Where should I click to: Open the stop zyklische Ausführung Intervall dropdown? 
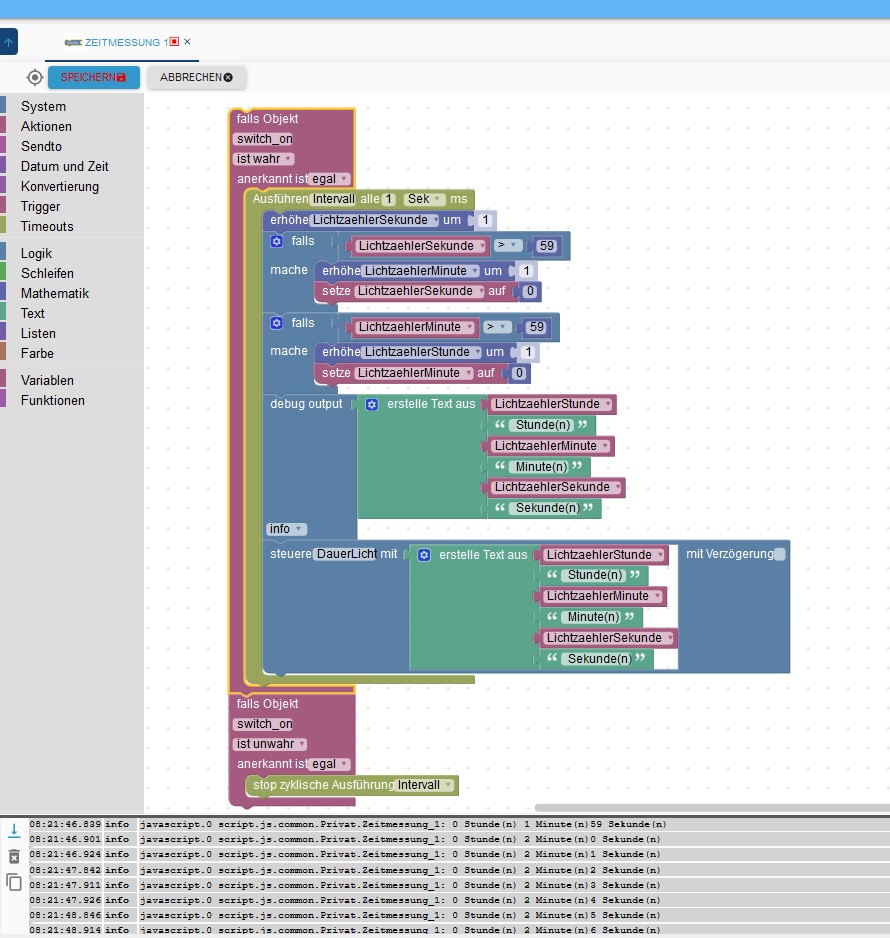[x=425, y=785]
